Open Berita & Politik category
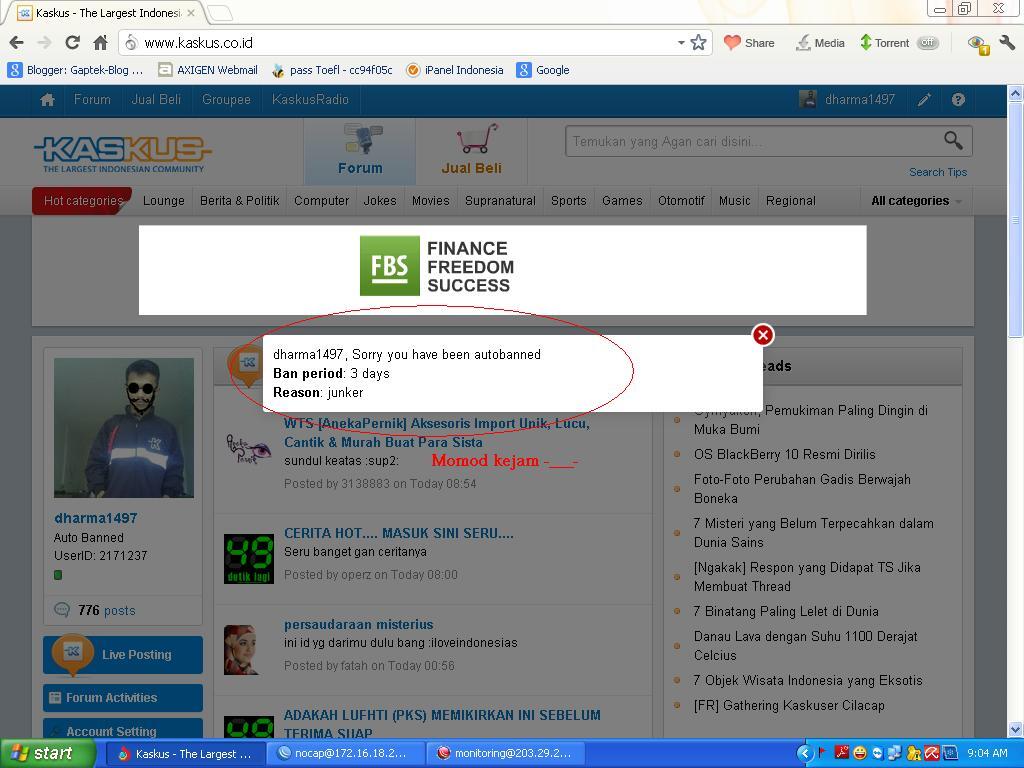This screenshot has height=768, width=1024. coord(240,200)
